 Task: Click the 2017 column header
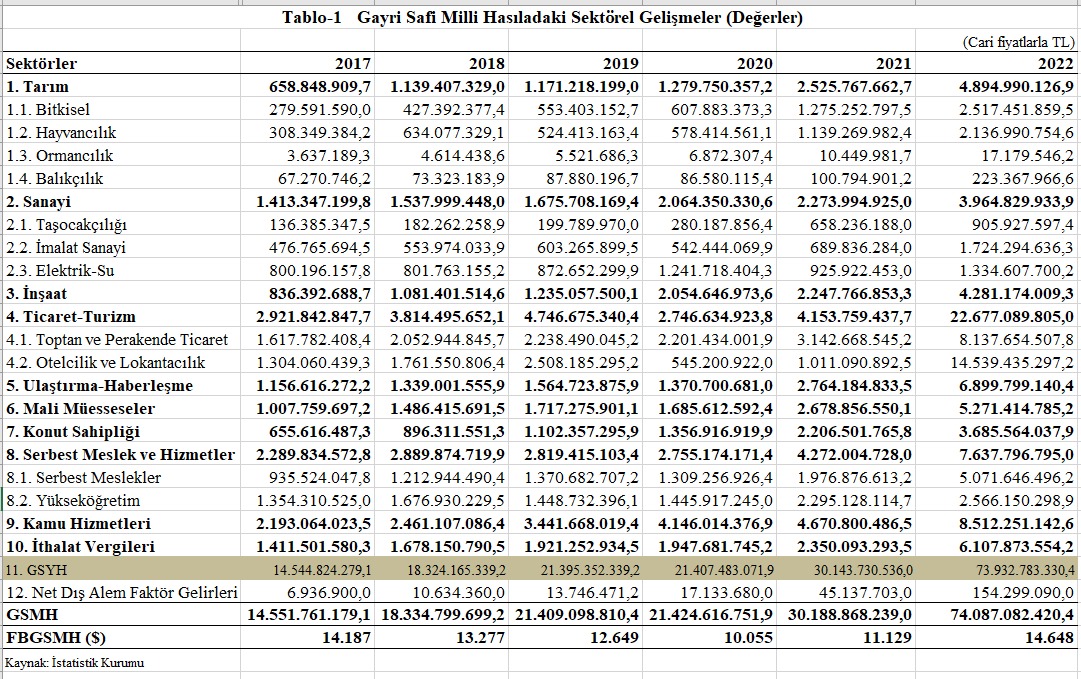(x=353, y=63)
